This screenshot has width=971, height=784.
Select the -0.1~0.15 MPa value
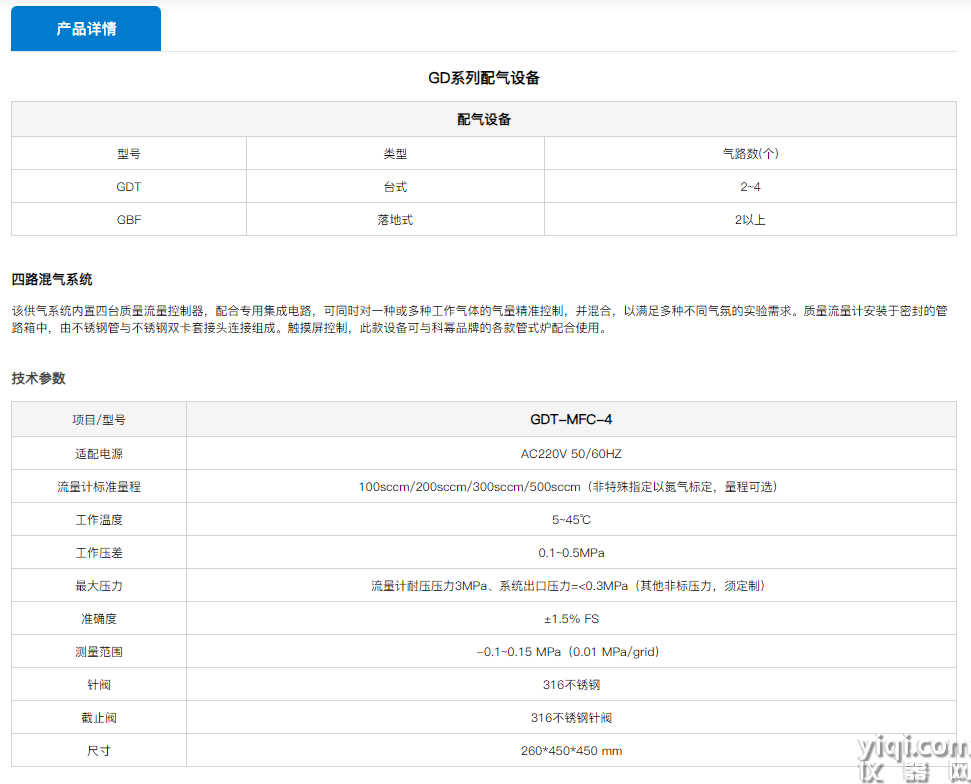[x=571, y=651]
